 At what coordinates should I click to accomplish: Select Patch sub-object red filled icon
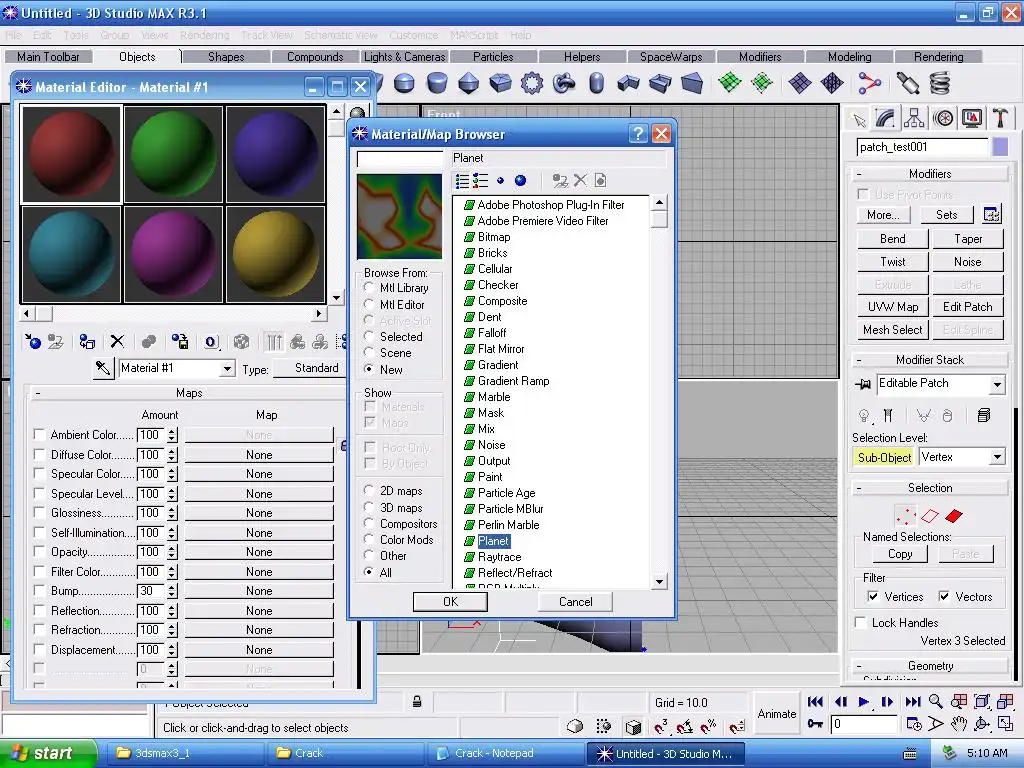click(x=954, y=516)
